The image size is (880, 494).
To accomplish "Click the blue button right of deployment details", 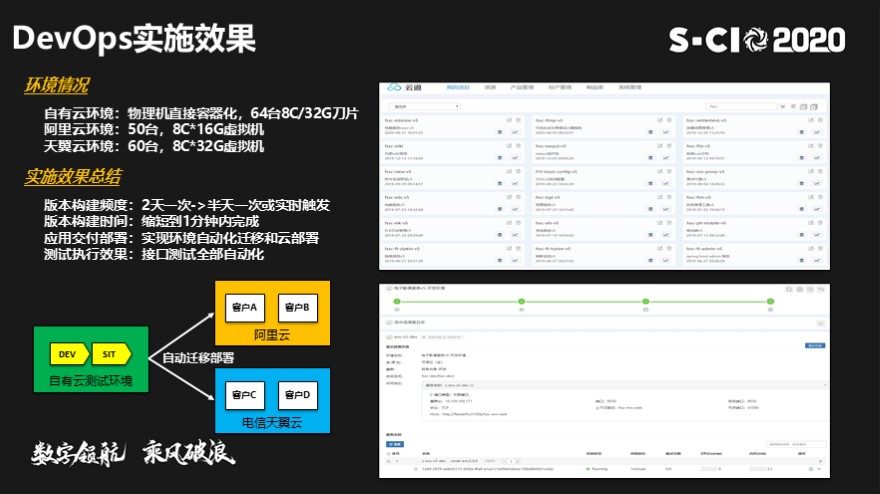I will point(815,346).
